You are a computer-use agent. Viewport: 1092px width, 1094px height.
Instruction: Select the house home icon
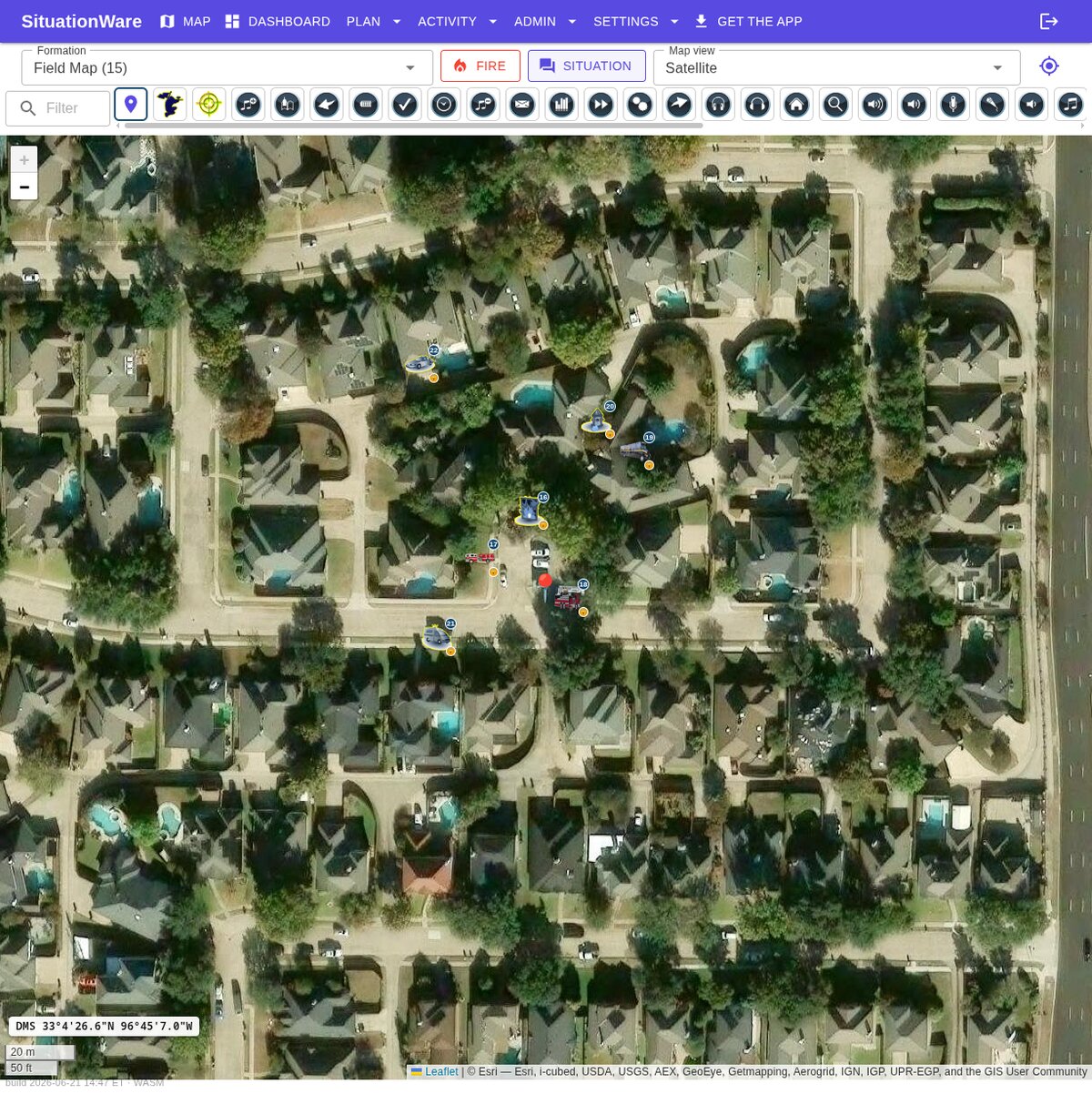tap(796, 105)
